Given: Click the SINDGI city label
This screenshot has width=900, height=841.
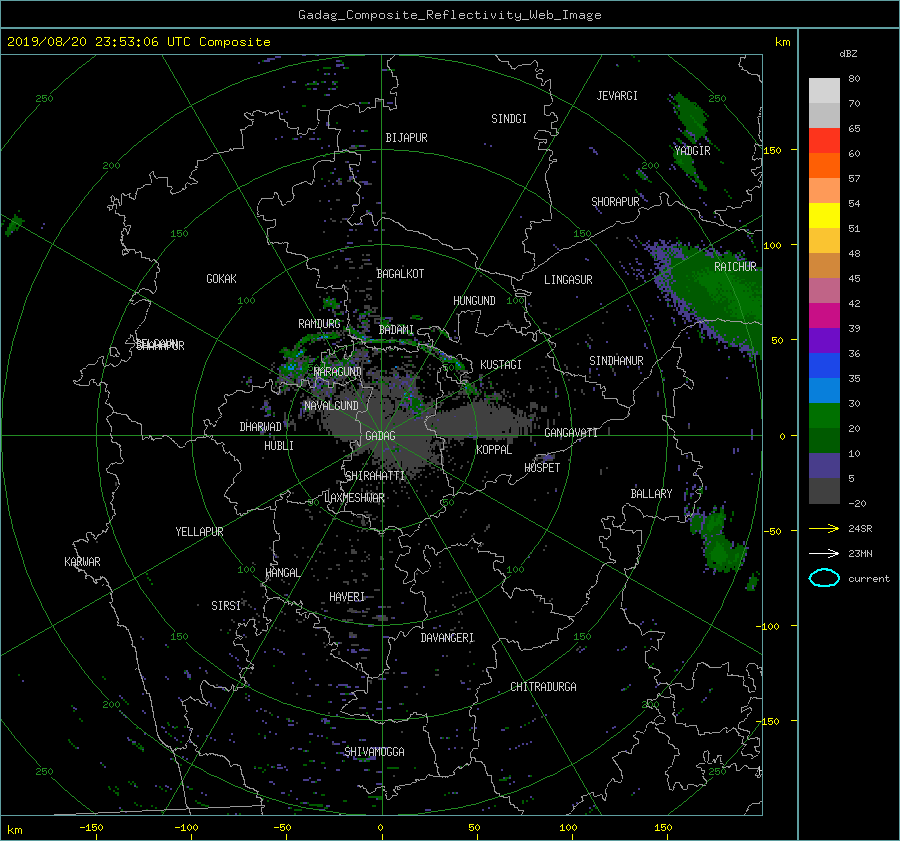Looking at the screenshot, I should 509,119.
